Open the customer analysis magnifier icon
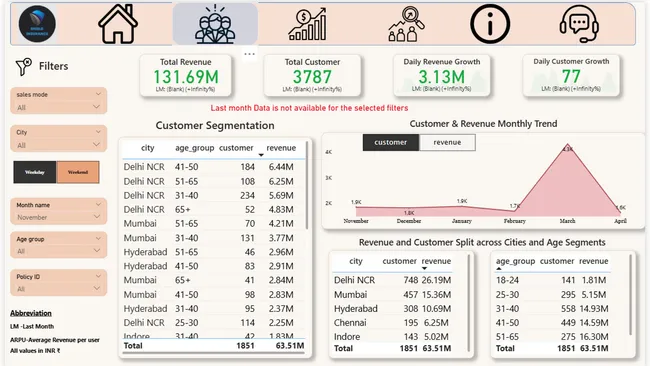This screenshot has height=366, width=650. click(x=406, y=24)
